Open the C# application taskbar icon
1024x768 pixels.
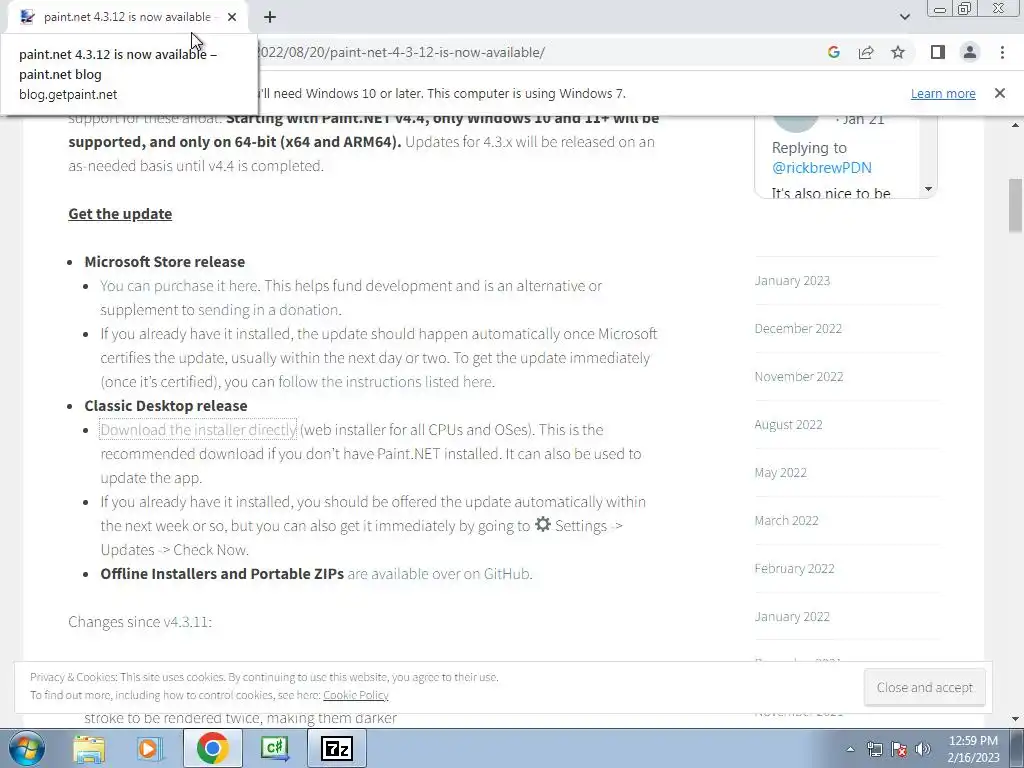click(275, 748)
